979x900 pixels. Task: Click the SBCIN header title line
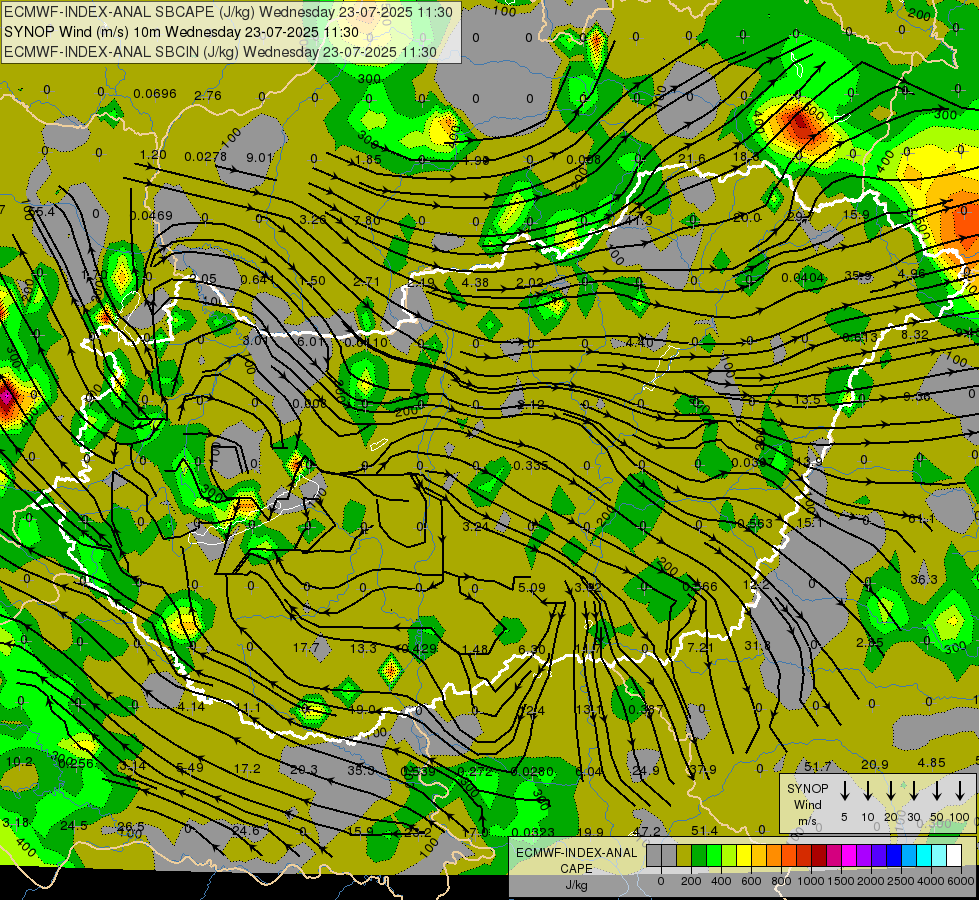click(220, 52)
